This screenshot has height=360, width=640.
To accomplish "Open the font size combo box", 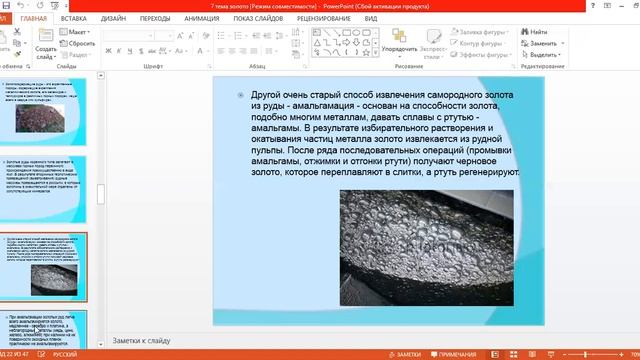I will click(x=164, y=36).
